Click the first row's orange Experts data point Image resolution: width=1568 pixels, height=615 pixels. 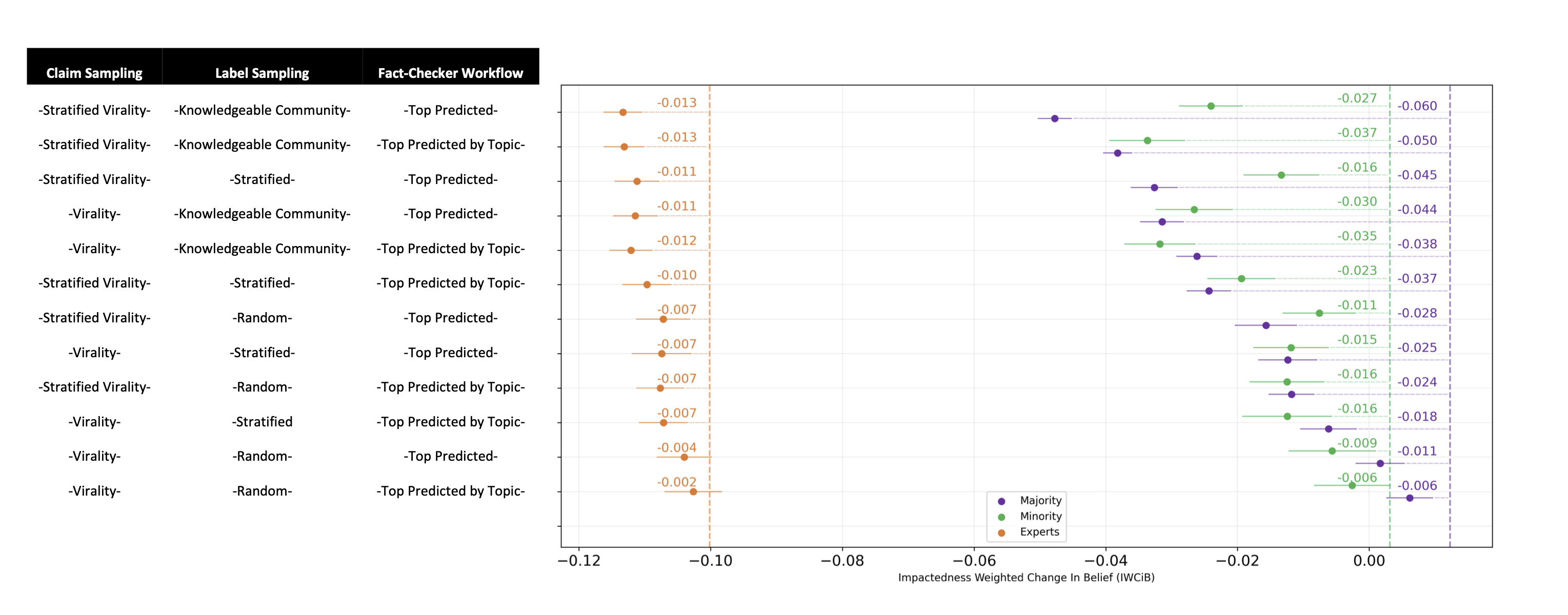coord(622,113)
